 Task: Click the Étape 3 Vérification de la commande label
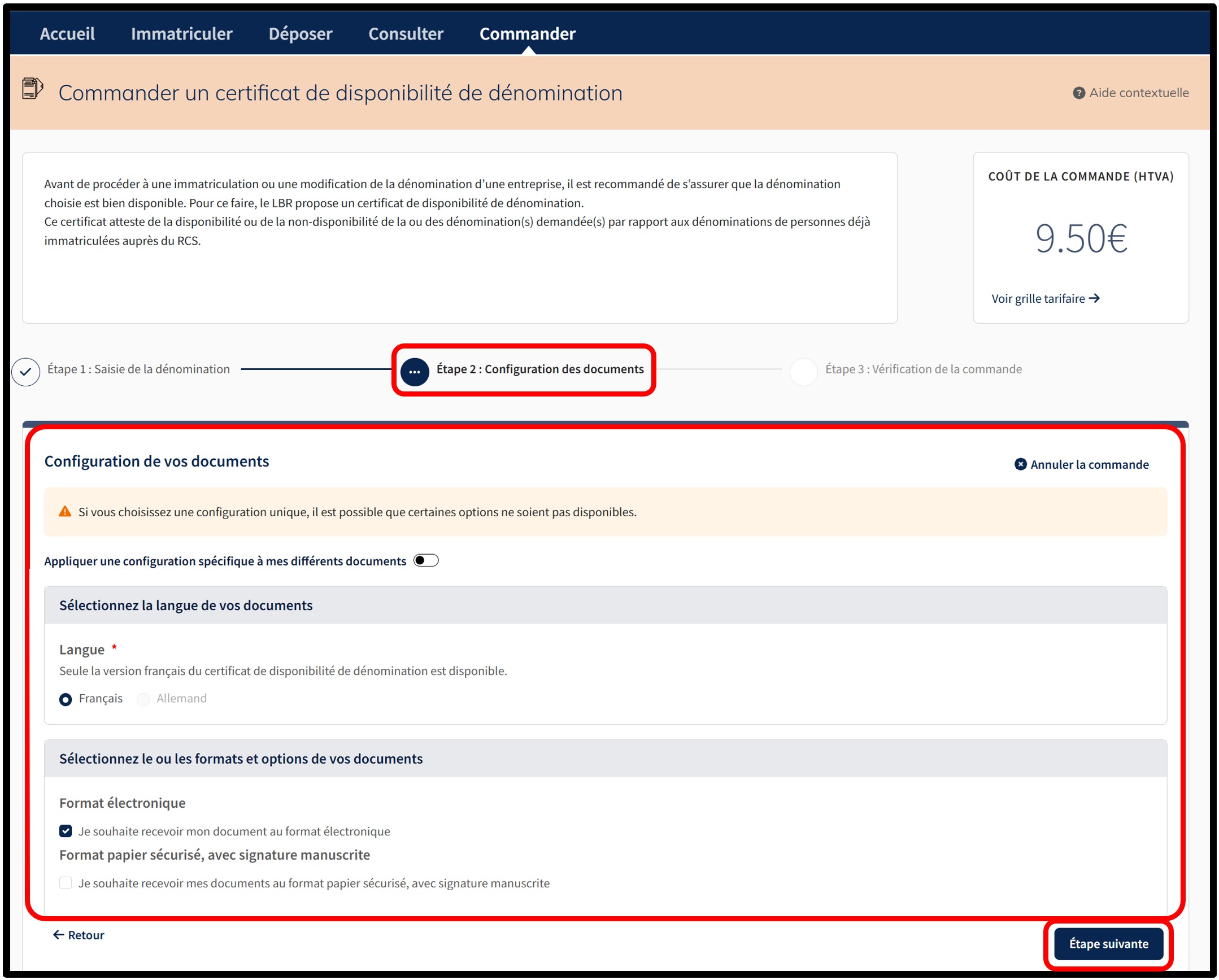point(924,369)
